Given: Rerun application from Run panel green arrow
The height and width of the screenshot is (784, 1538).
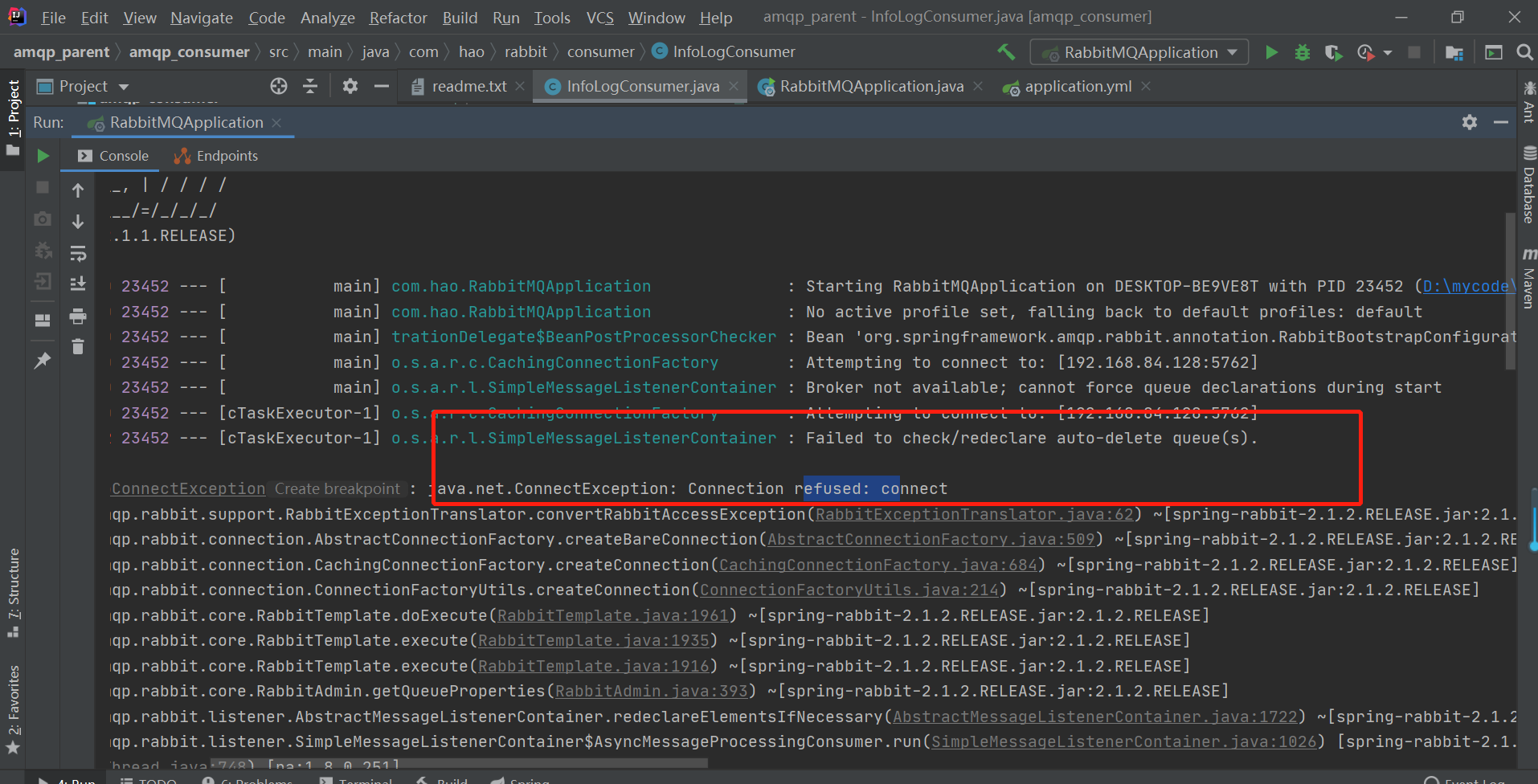Looking at the screenshot, I should tap(43, 156).
